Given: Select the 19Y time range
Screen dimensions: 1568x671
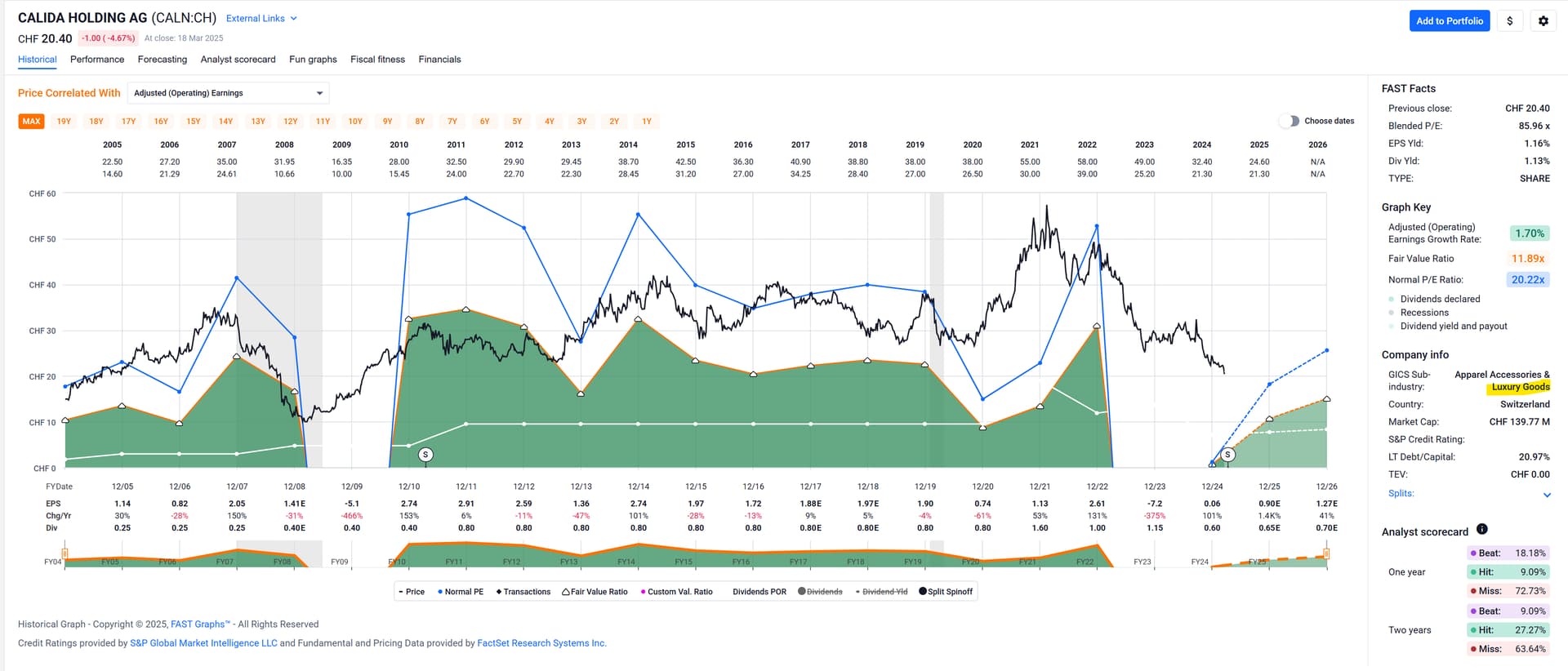Looking at the screenshot, I should point(64,122).
